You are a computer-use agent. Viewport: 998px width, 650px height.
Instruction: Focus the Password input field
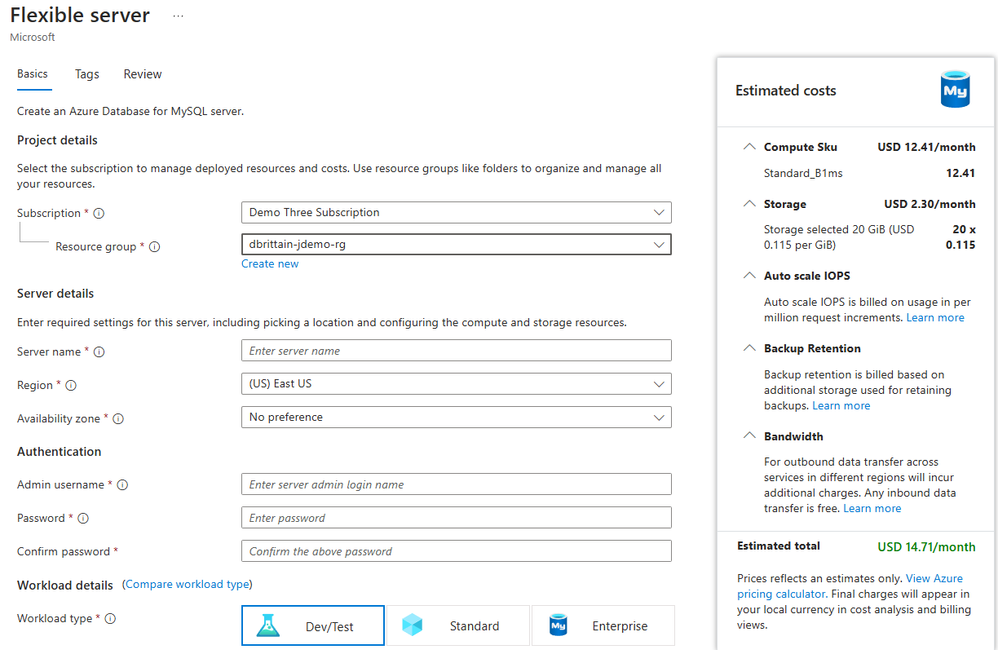456,518
